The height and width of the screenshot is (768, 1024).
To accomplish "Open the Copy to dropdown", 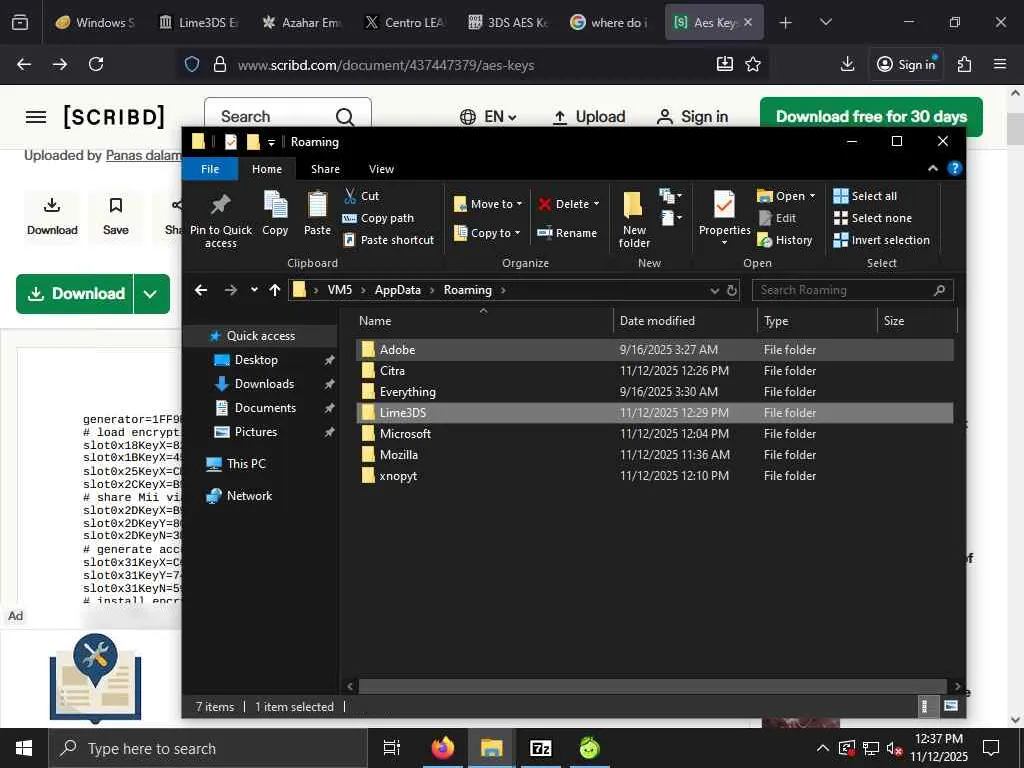I will tap(487, 232).
